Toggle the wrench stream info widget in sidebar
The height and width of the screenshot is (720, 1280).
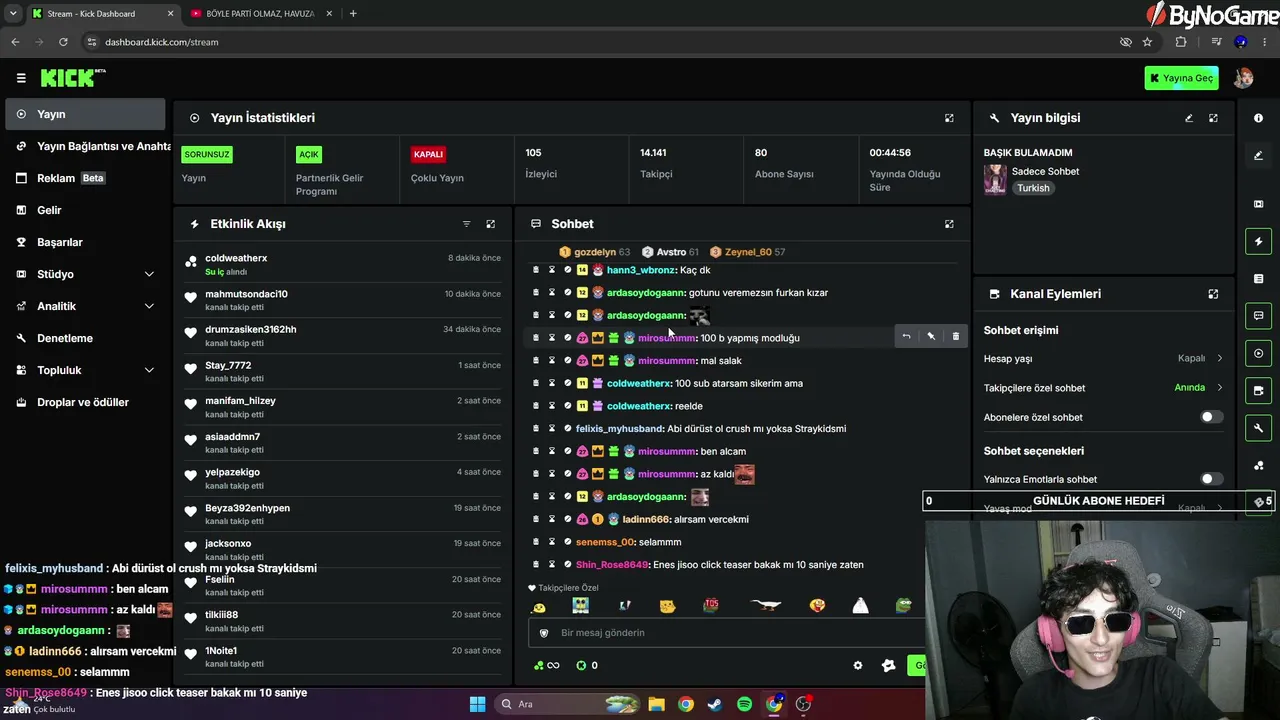click(x=1258, y=428)
